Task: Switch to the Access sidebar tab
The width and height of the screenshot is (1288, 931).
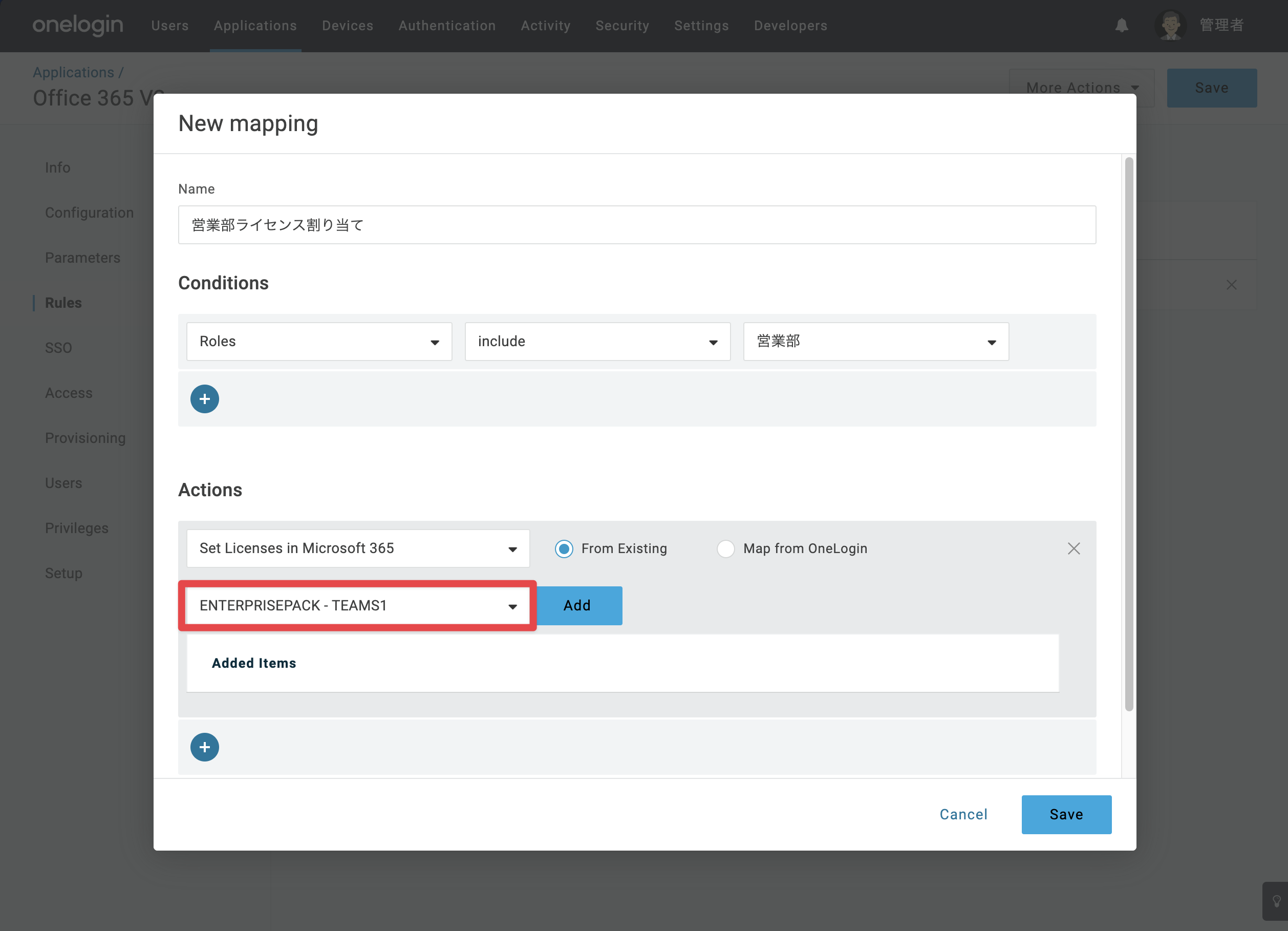Action: pyautogui.click(x=68, y=393)
